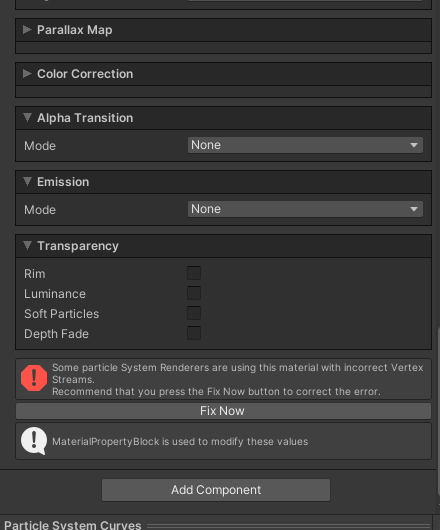Image resolution: width=440 pixels, height=530 pixels.
Task: Expand the Color Correction foldout triangle
Action: 27,74
